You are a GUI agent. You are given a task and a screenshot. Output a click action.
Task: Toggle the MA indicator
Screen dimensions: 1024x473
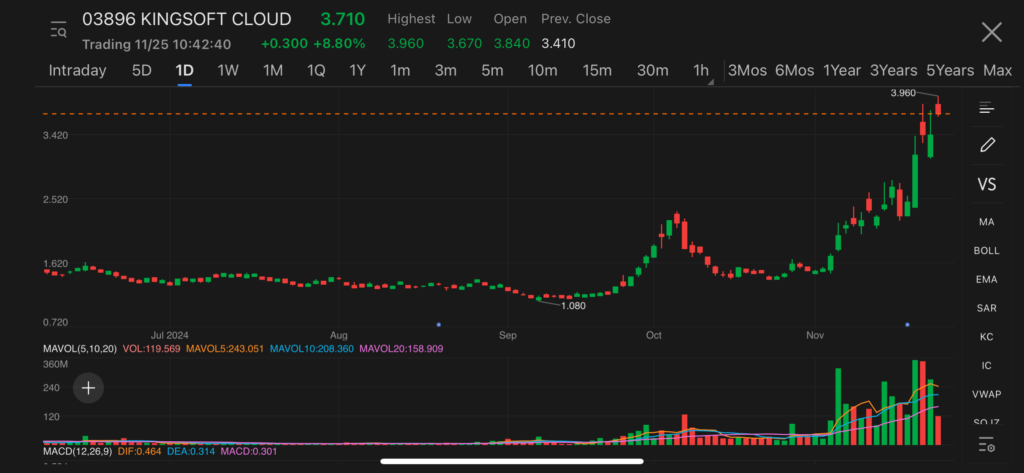tap(986, 222)
